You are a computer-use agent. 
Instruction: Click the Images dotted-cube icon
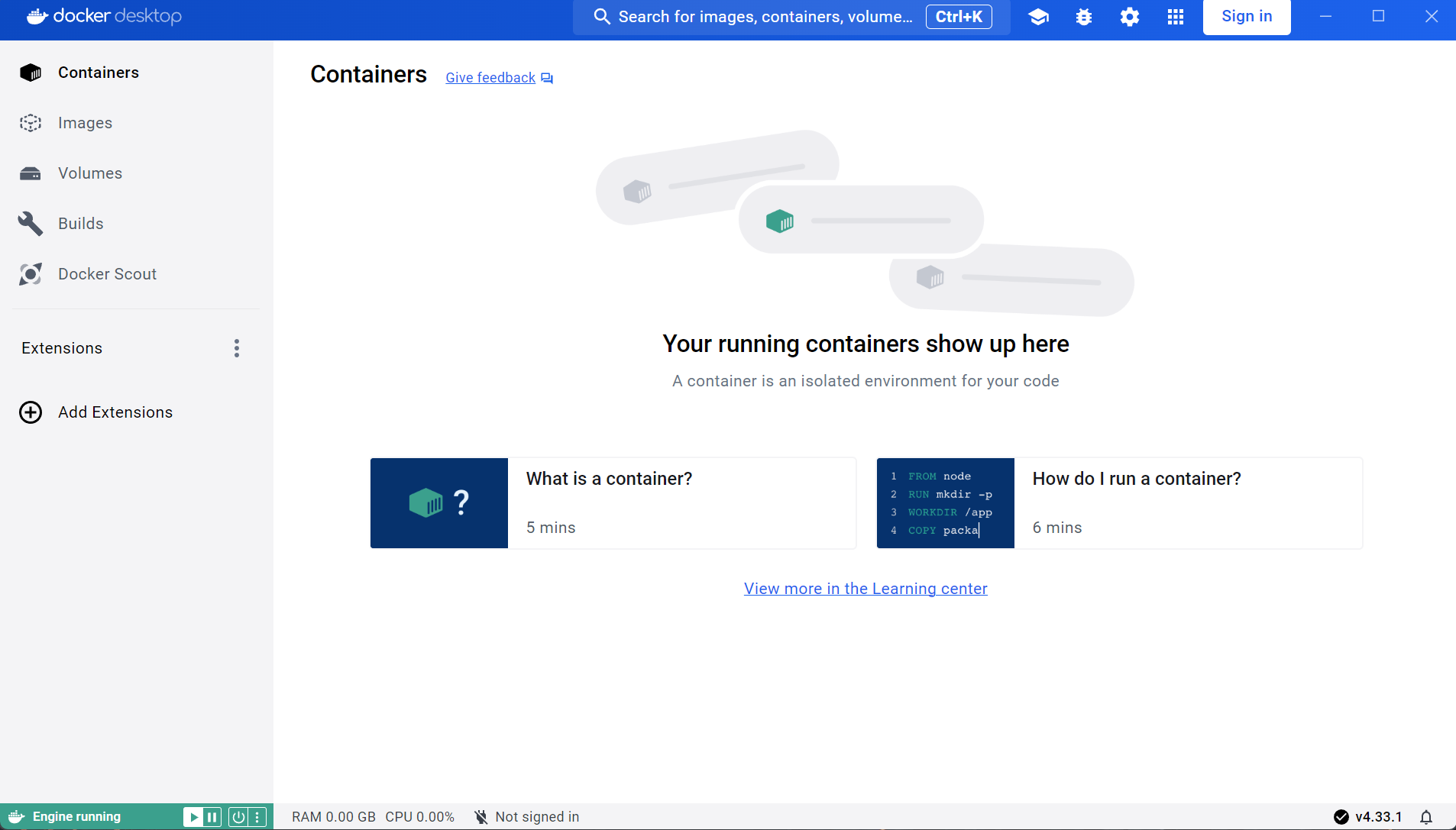tap(31, 123)
